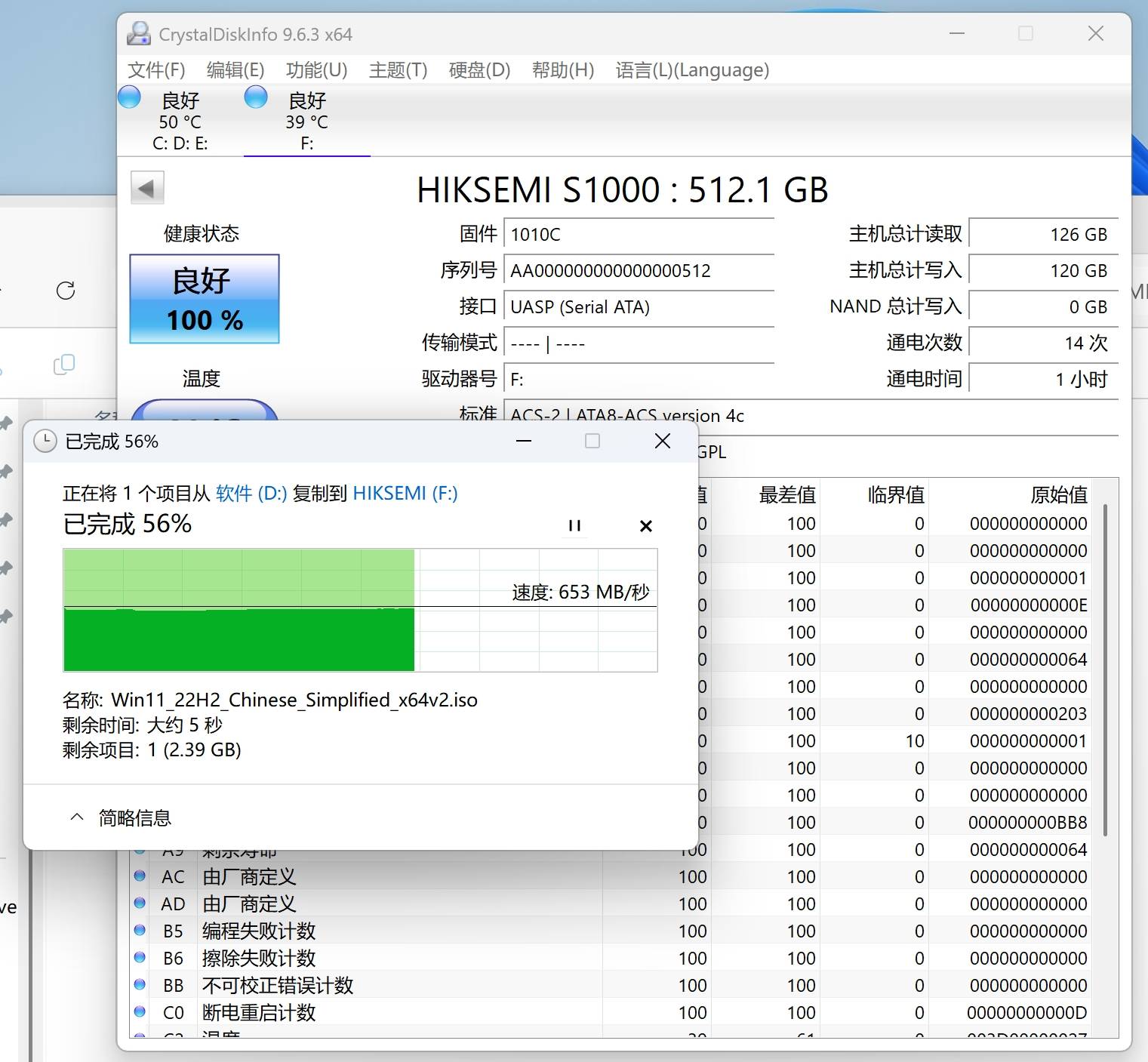This screenshot has width=1148, height=1062.
Task: Switch to the F: disk tab at 39 °C
Action: [307, 121]
